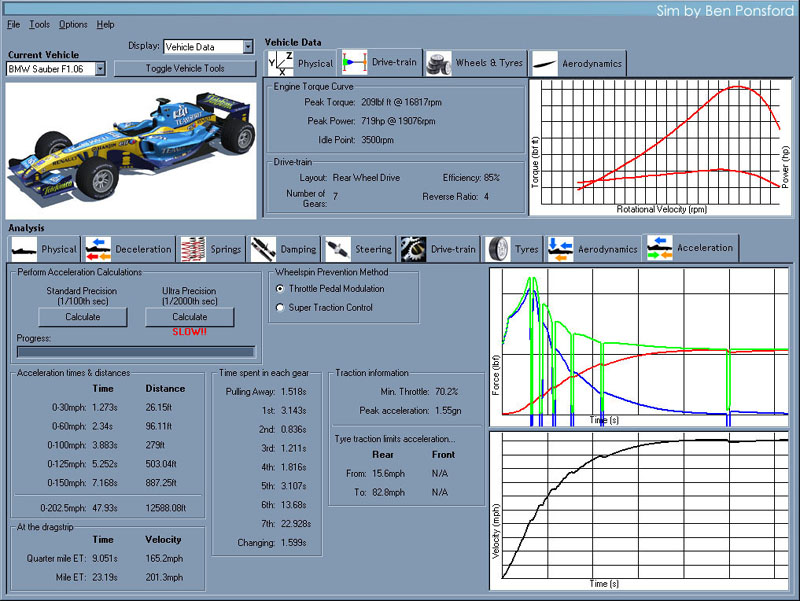This screenshot has height=601, width=800.
Task: Expand the Display dropdown arrow
Action: click(248, 47)
